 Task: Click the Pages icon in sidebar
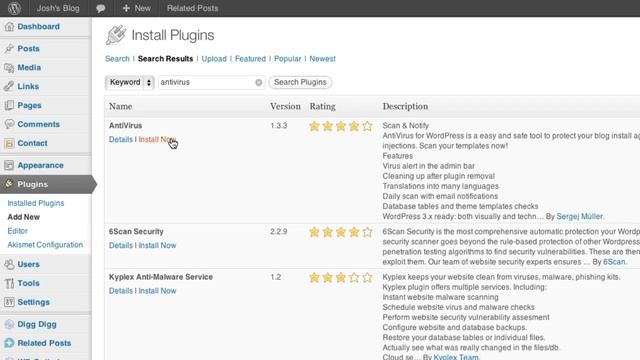(x=9, y=105)
